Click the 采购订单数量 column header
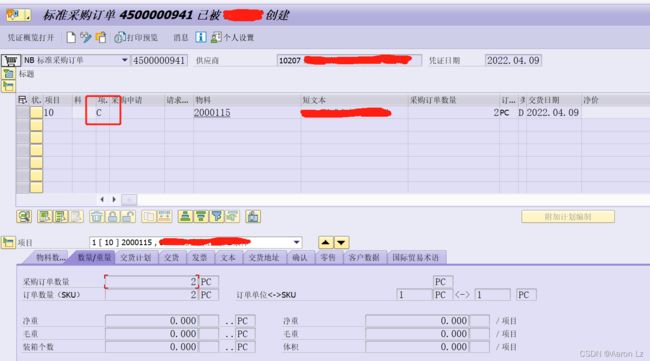650x361 pixels. pyautogui.click(x=454, y=100)
